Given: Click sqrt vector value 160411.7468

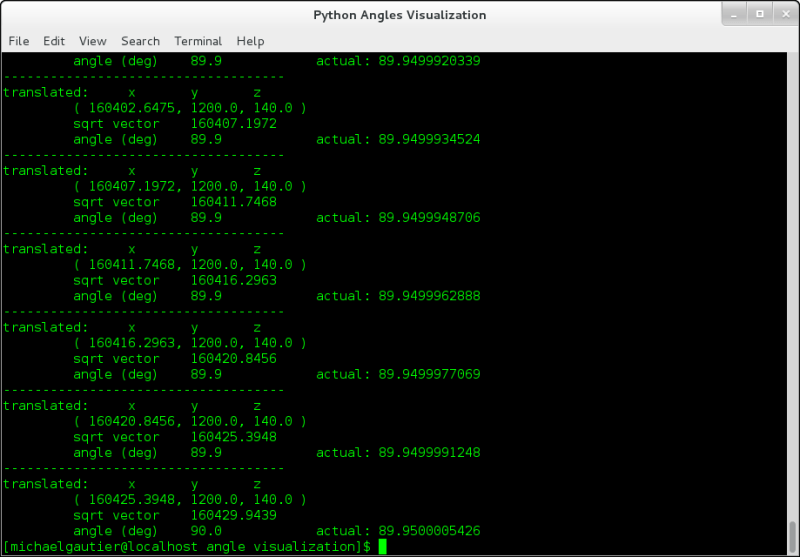Looking at the screenshot, I should 234,202.
